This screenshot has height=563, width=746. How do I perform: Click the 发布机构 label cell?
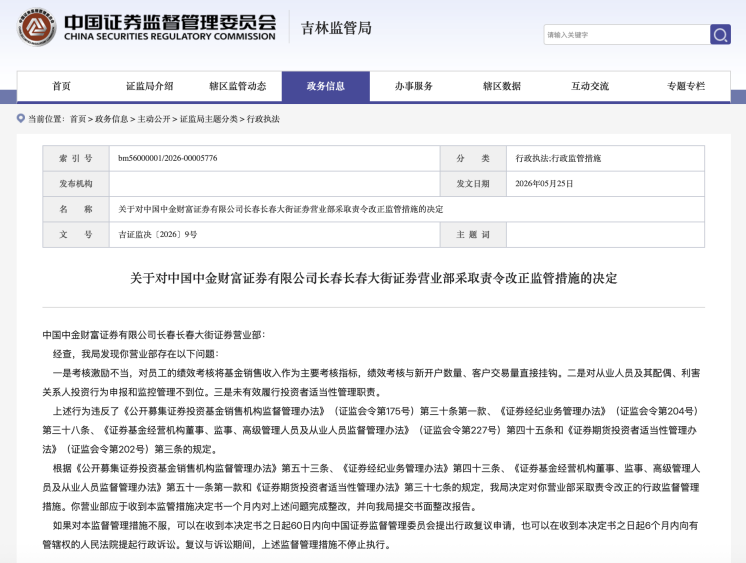point(76,184)
